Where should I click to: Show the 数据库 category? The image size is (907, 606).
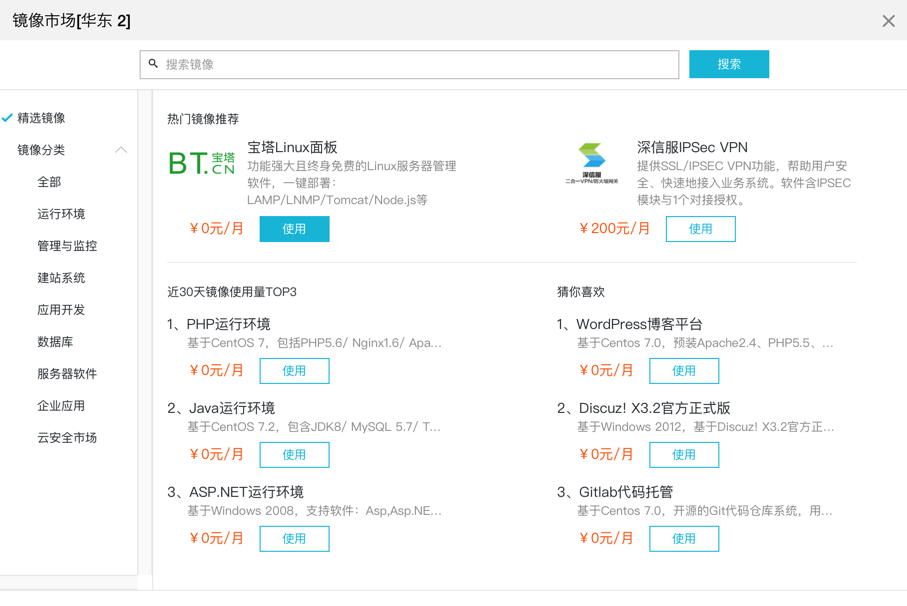coord(55,342)
